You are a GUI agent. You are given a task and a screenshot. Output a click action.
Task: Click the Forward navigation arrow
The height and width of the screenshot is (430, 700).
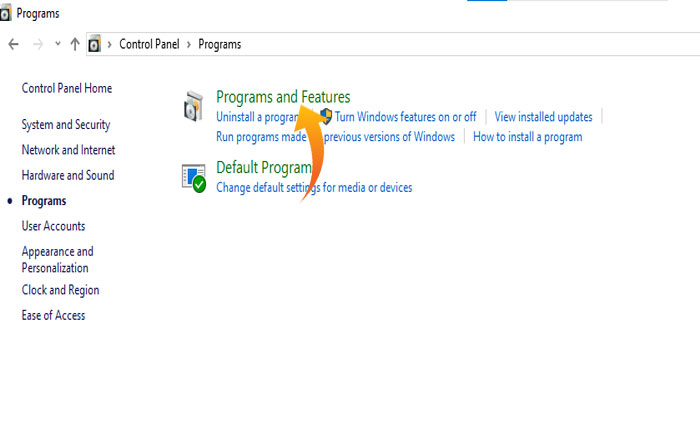click(x=37, y=44)
